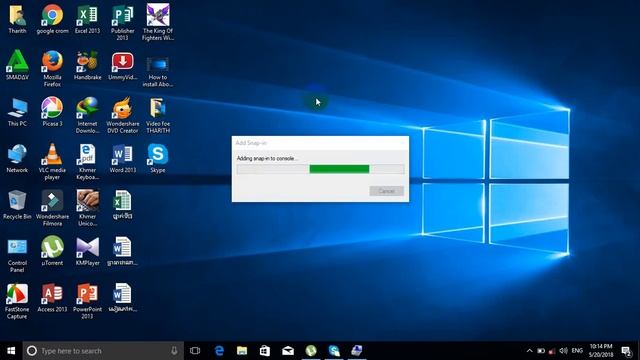Open This PC icon
640x360 pixels.
[17, 112]
